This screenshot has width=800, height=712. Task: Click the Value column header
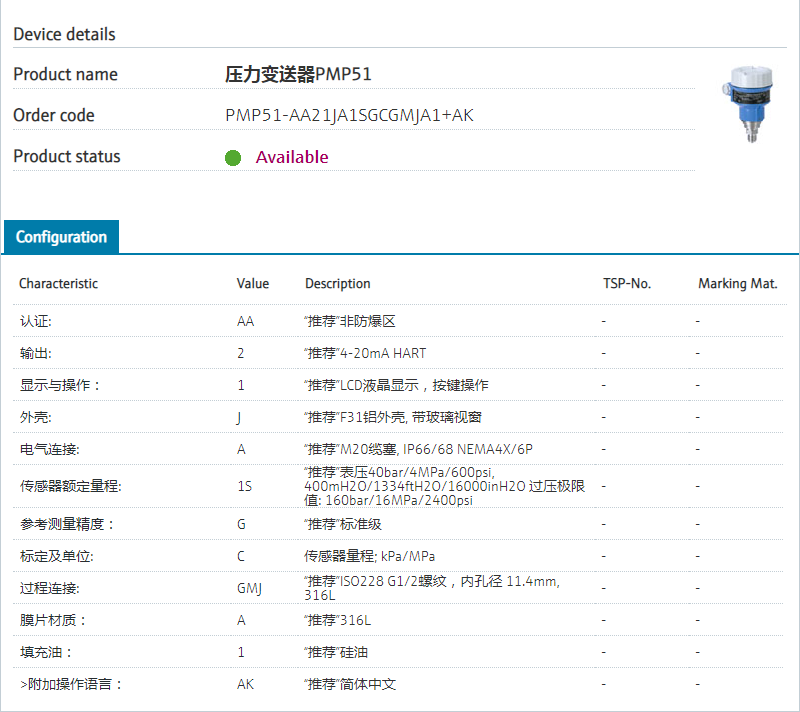click(x=252, y=283)
